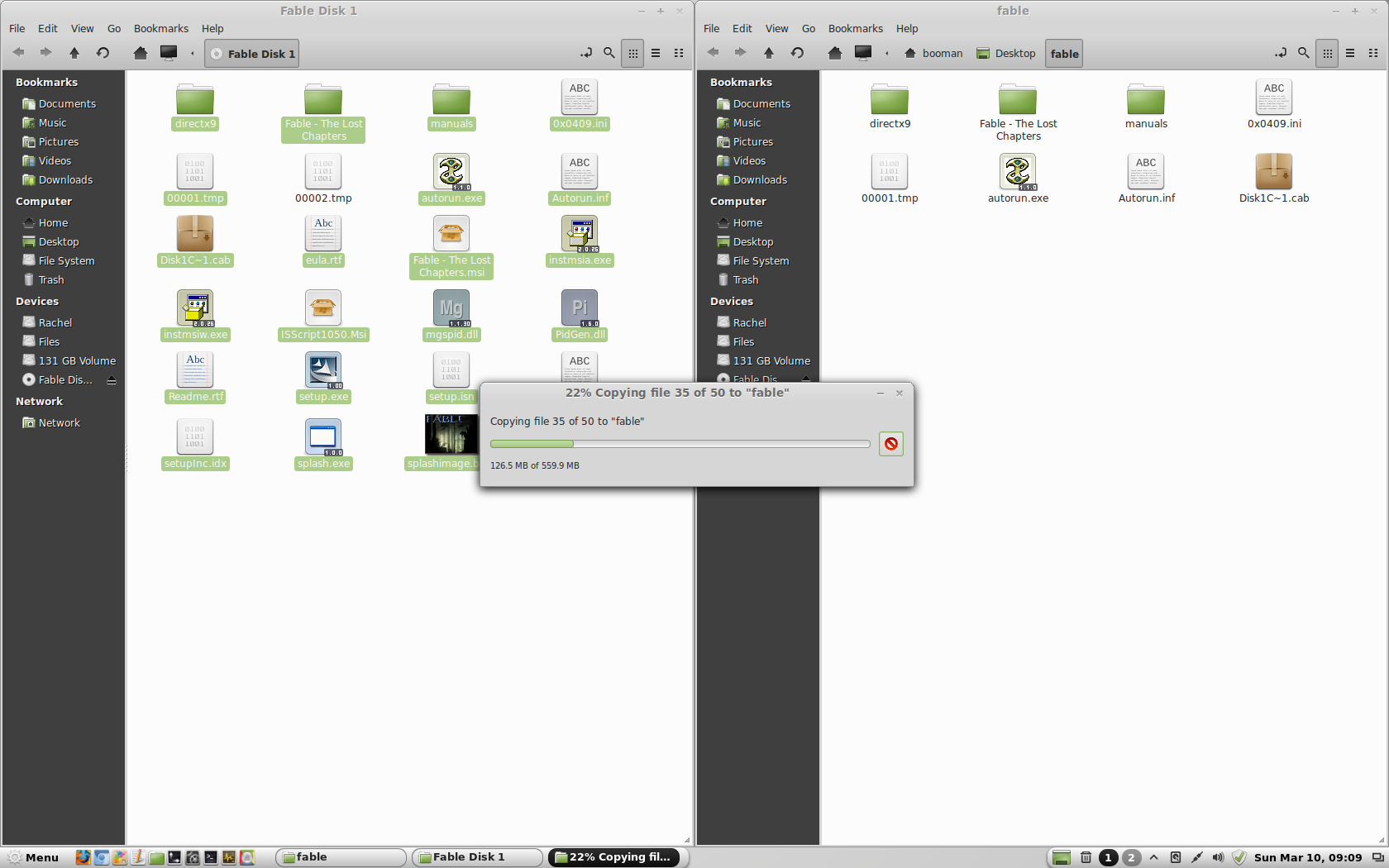The image size is (1389, 868).
Task: Select autorun.exe in the Fable Disk 1 window
Action: (451, 179)
